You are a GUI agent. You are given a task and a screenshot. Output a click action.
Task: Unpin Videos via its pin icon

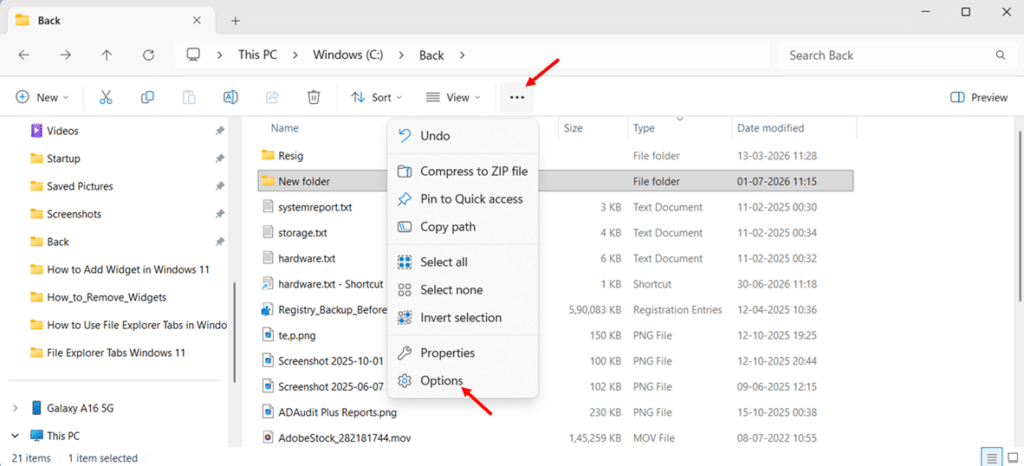click(x=220, y=131)
